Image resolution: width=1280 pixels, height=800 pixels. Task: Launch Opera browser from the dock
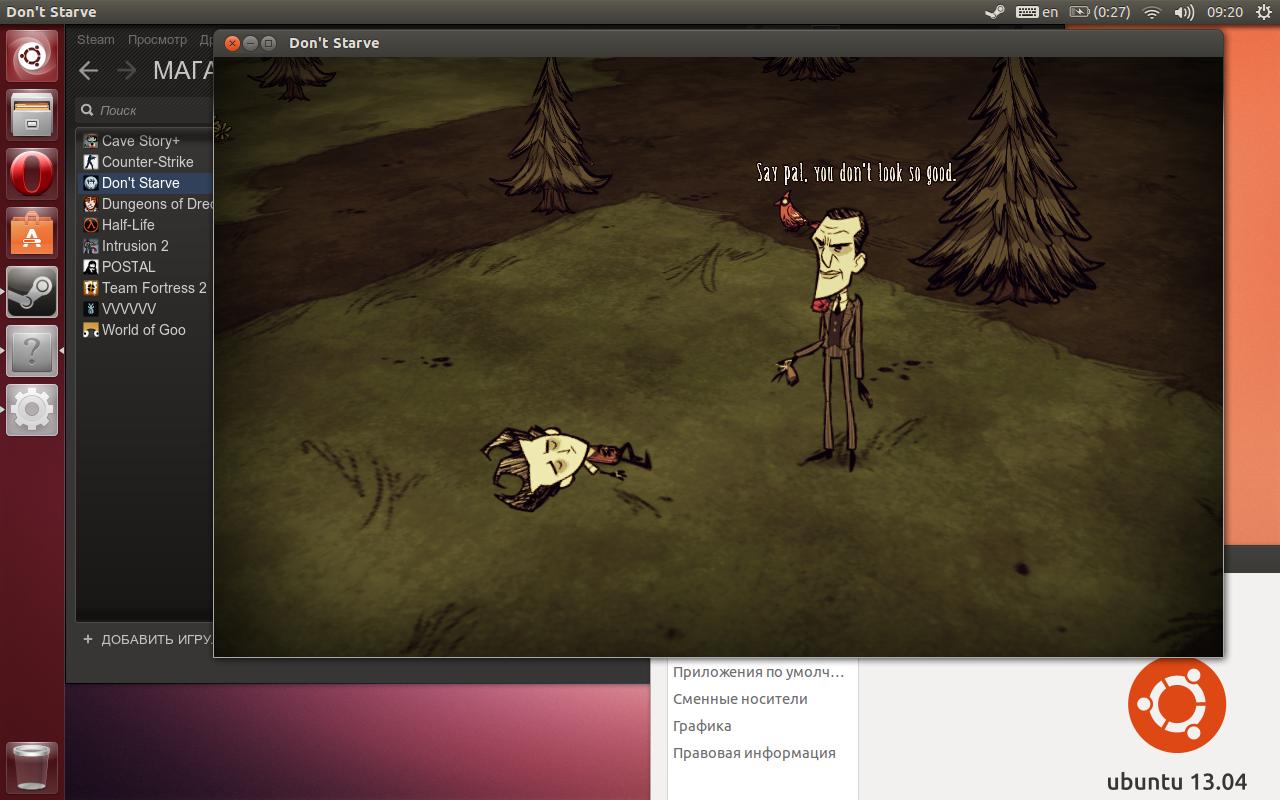pyautogui.click(x=32, y=174)
